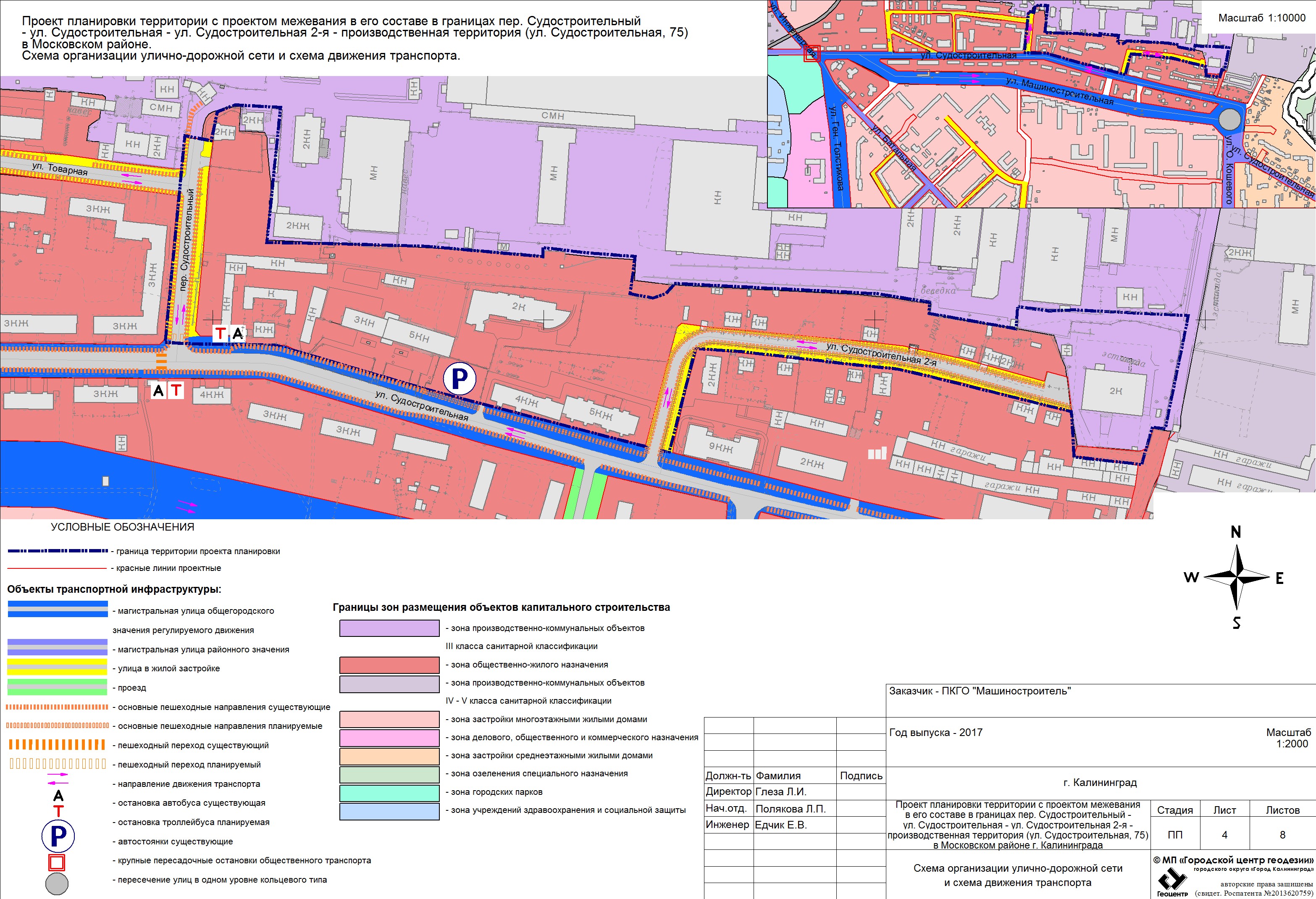Viewport: 1316px width, 899px height.
Task: Select the yellow residential street legend swatch
Action: 57,668
